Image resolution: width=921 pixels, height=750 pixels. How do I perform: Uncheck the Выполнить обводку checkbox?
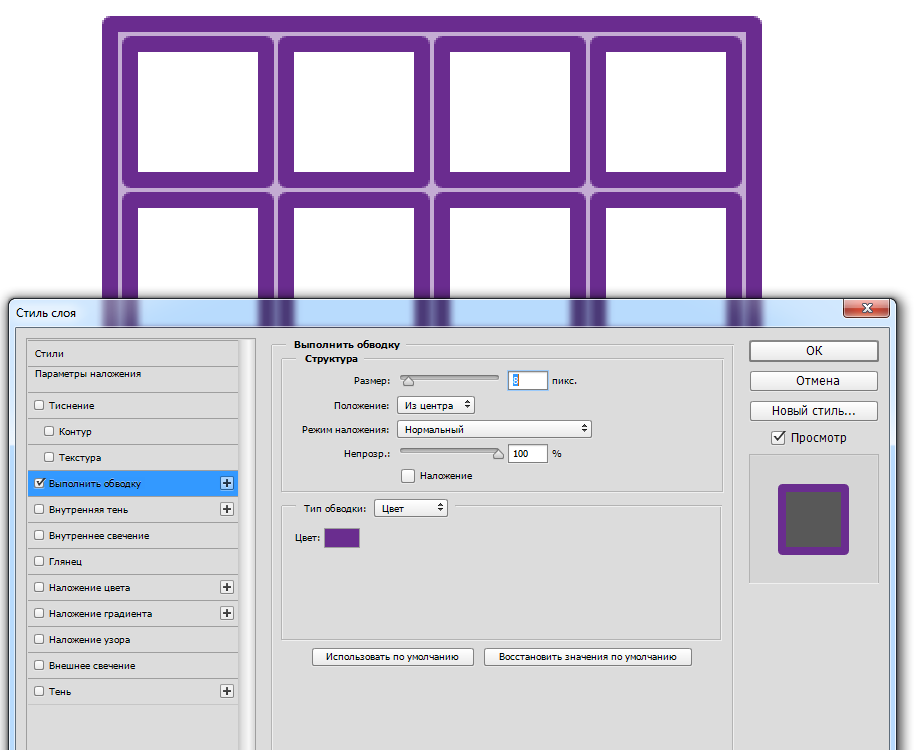(39, 483)
